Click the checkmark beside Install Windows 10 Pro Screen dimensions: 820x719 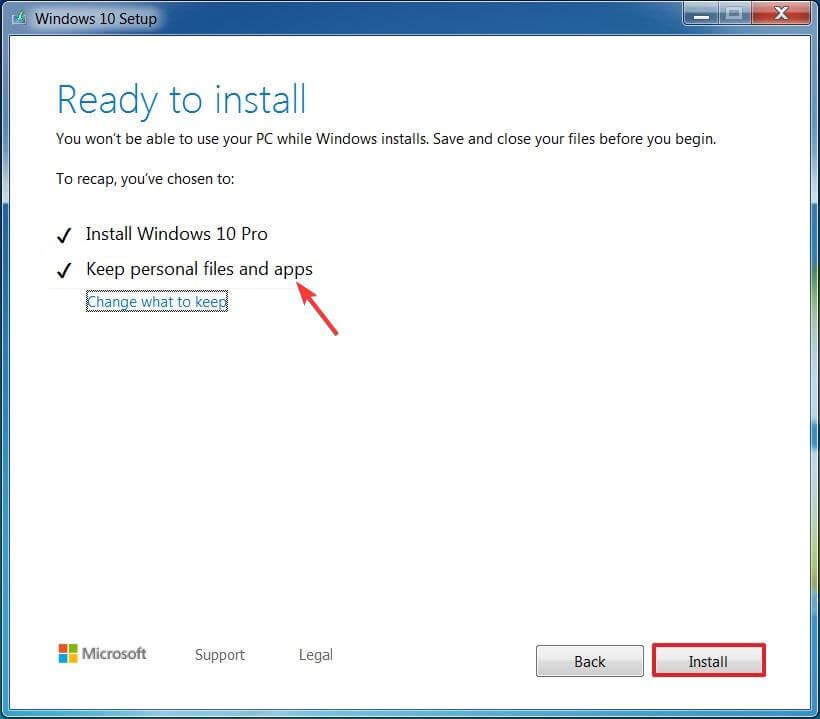click(64, 235)
